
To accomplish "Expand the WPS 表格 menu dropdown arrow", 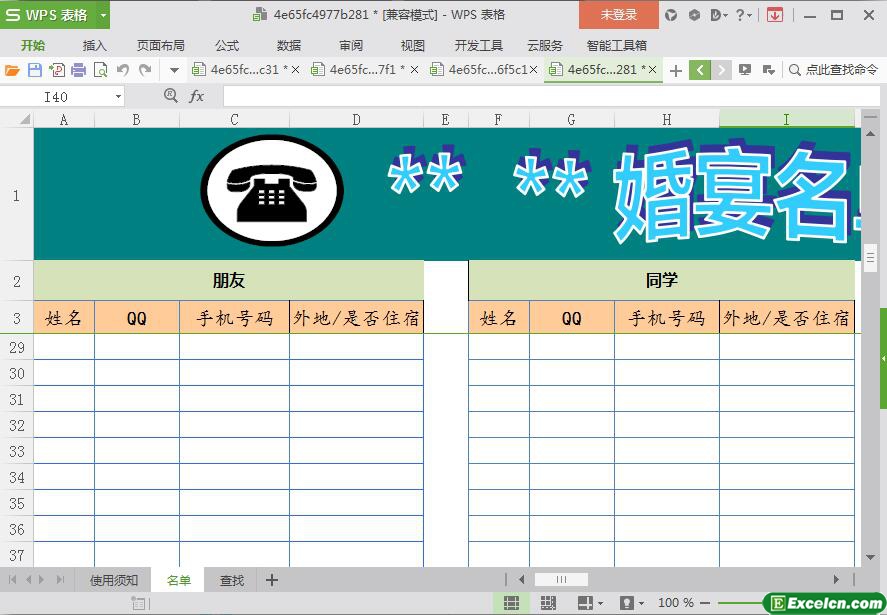I will pyautogui.click(x=104, y=15).
